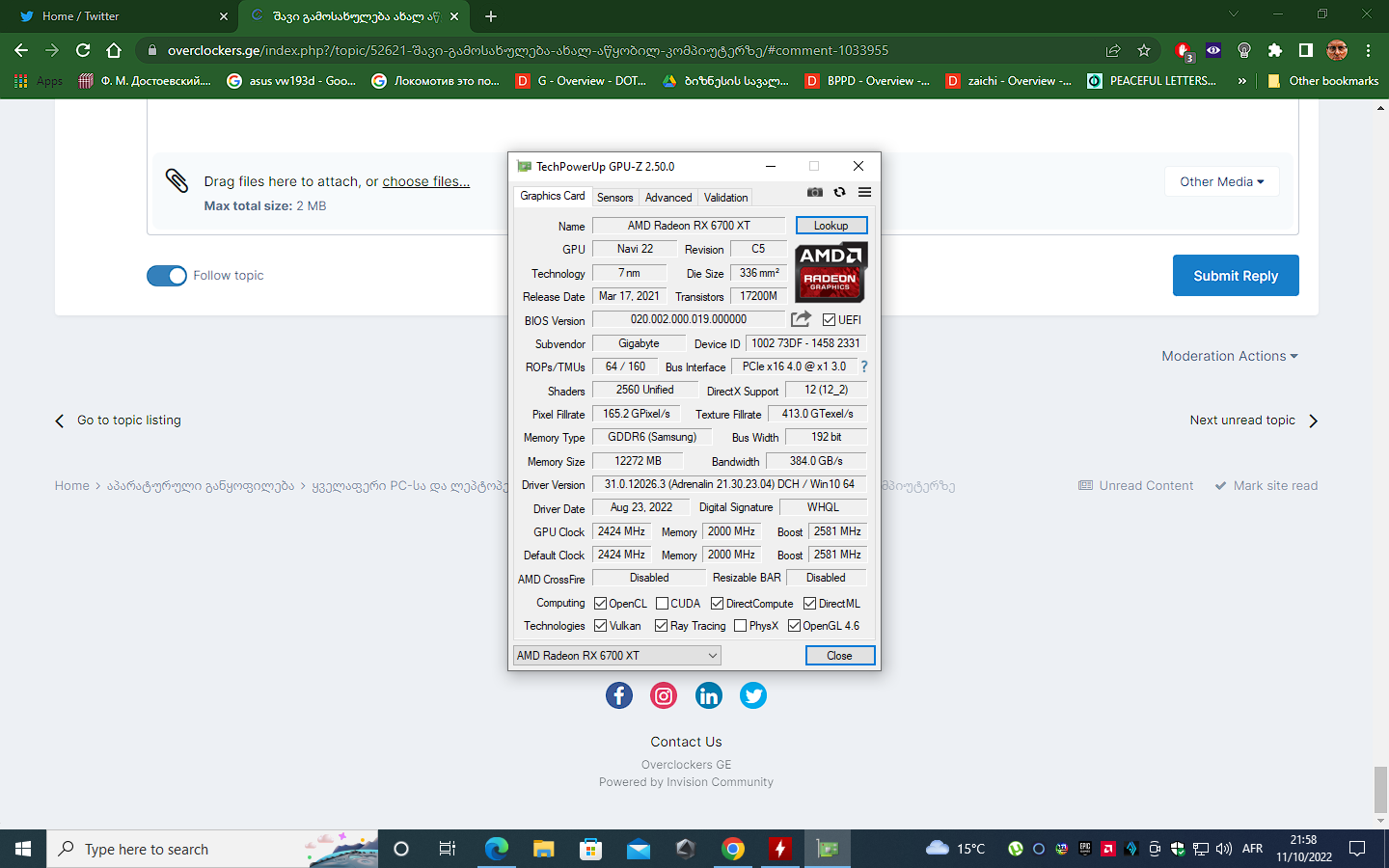Click the choose files link
1389x868 pixels.
[x=425, y=181]
